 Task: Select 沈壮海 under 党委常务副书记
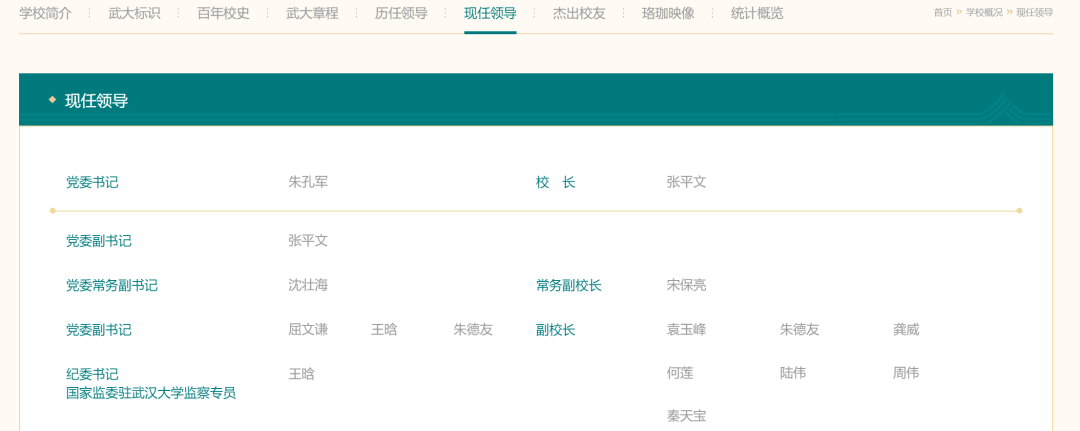click(x=308, y=285)
